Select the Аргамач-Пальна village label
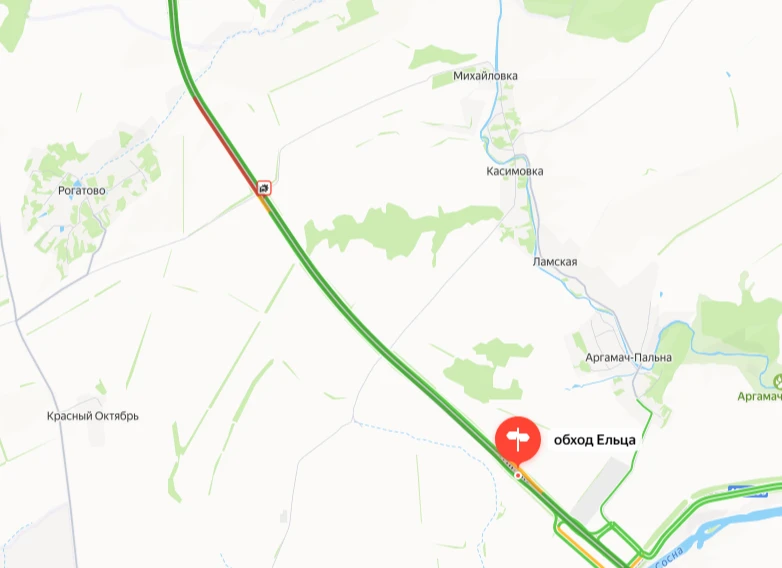 pos(628,358)
